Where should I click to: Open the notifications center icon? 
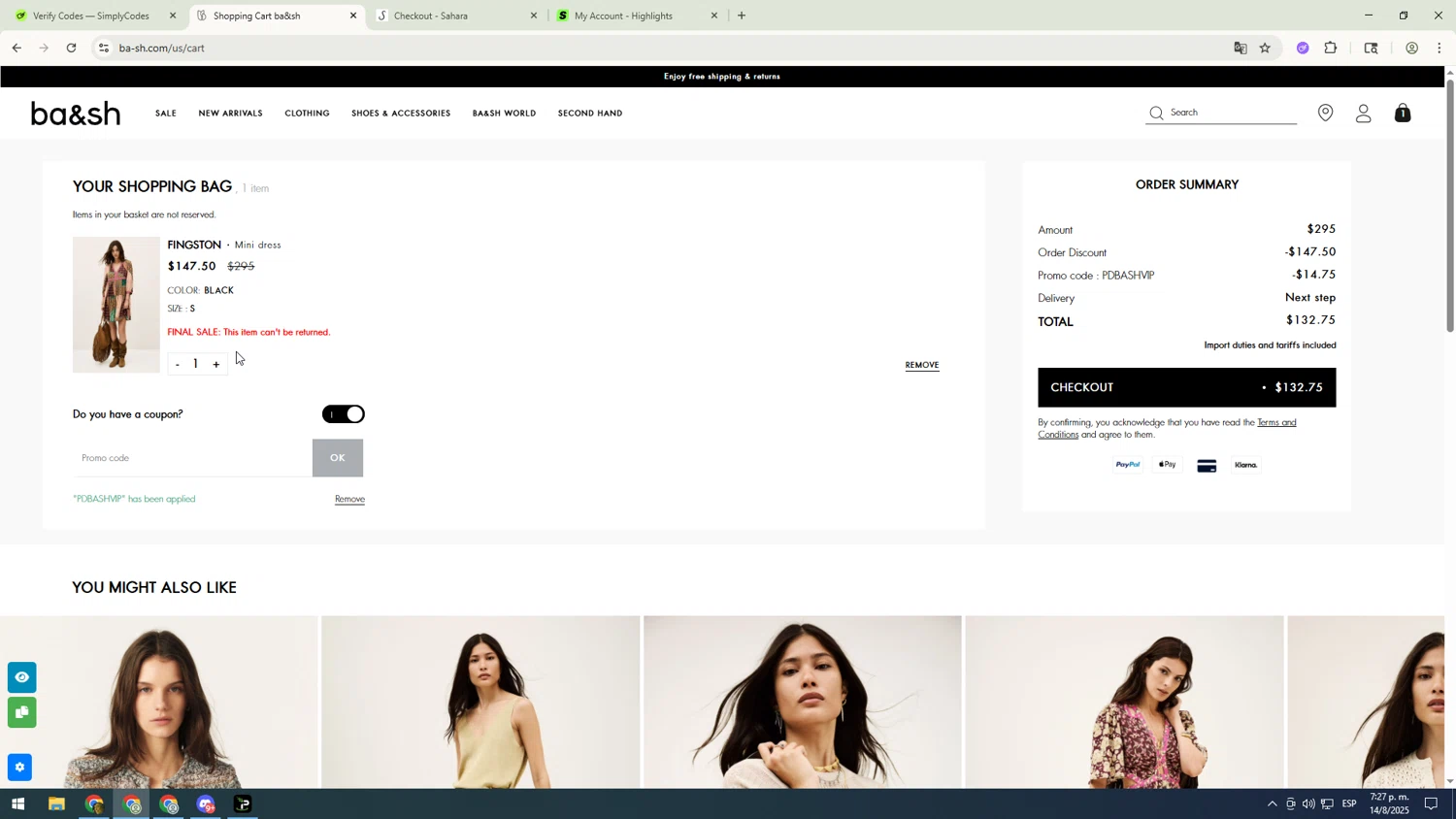pyautogui.click(x=1431, y=804)
